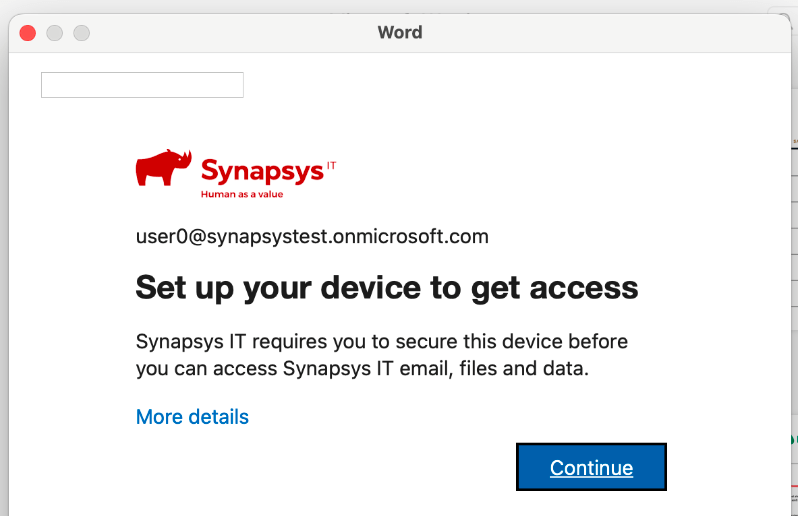This screenshot has width=798, height=516.
Task: Click the user0 account name in email
Action: point(161,237)
